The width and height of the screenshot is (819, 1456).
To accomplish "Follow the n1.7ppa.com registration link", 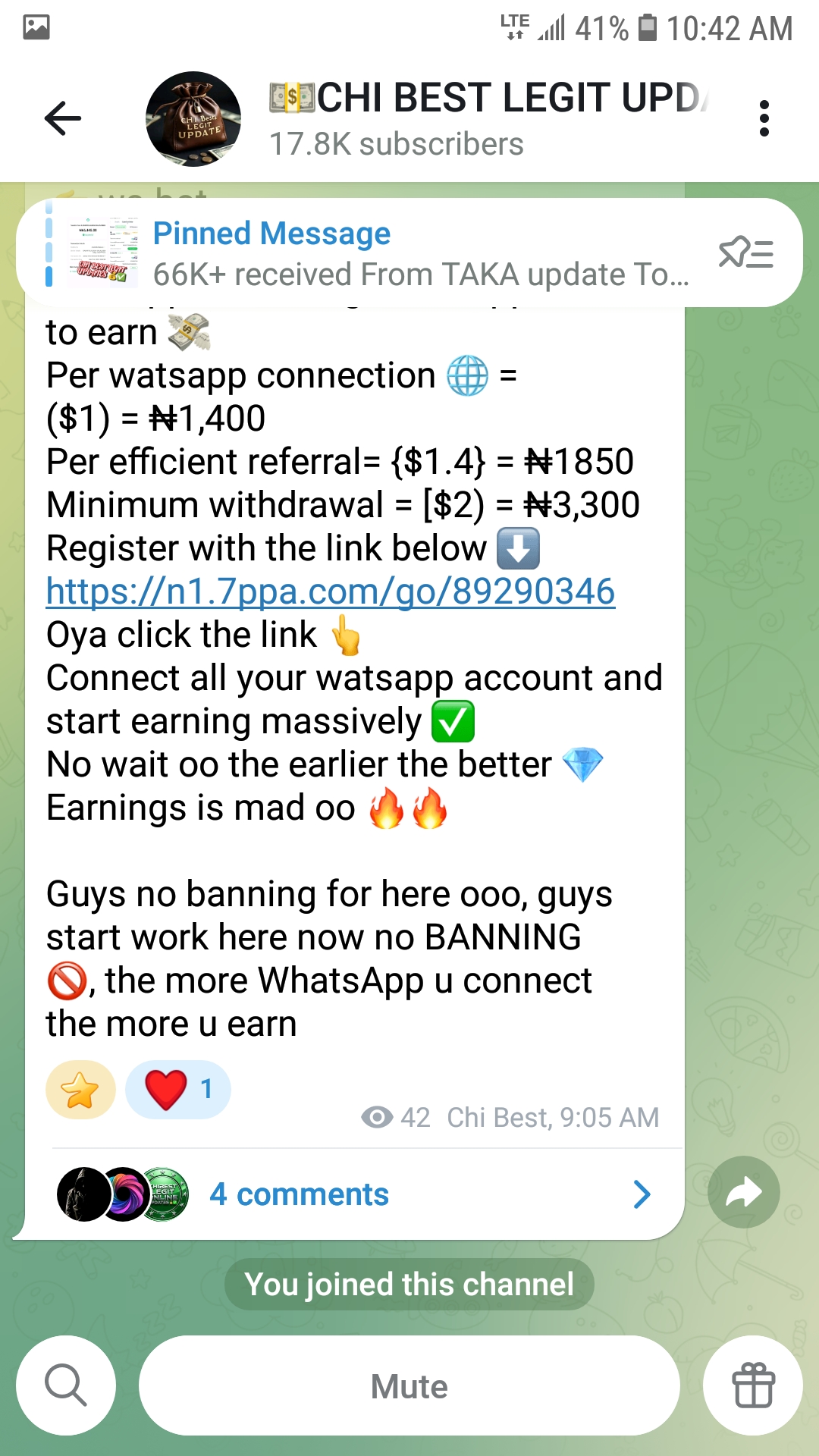I will tap(331, 591).
